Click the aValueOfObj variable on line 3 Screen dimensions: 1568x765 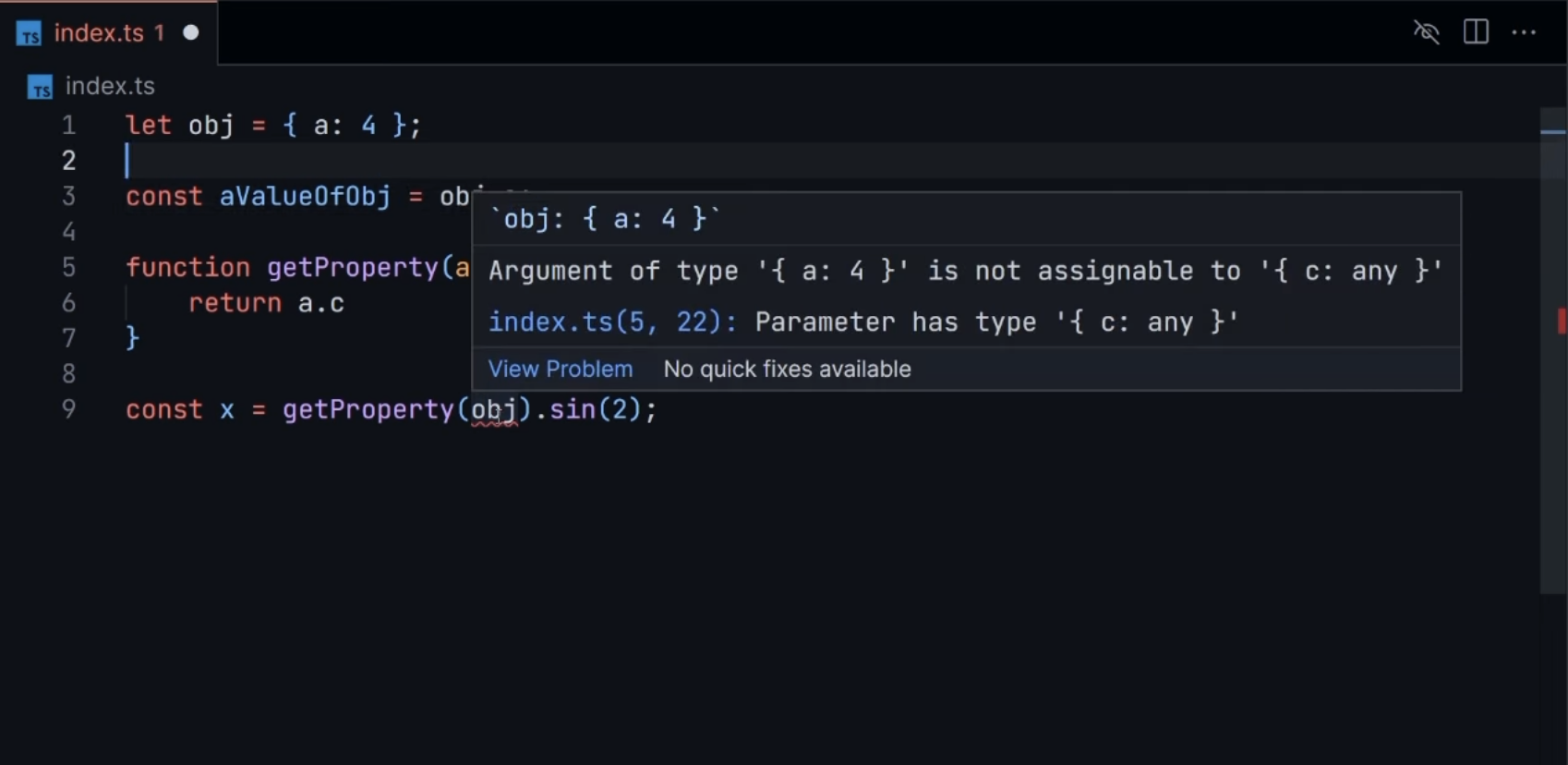305,196
